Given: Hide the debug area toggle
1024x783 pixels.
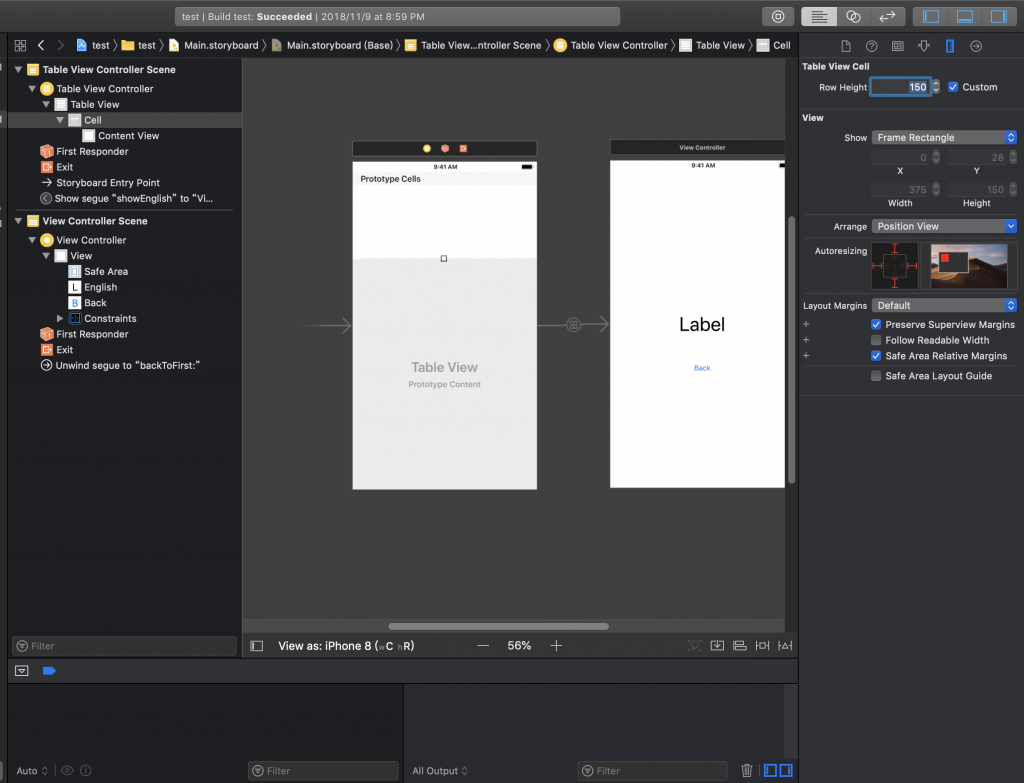Looking at the screenshot, I should click(22, 671).
